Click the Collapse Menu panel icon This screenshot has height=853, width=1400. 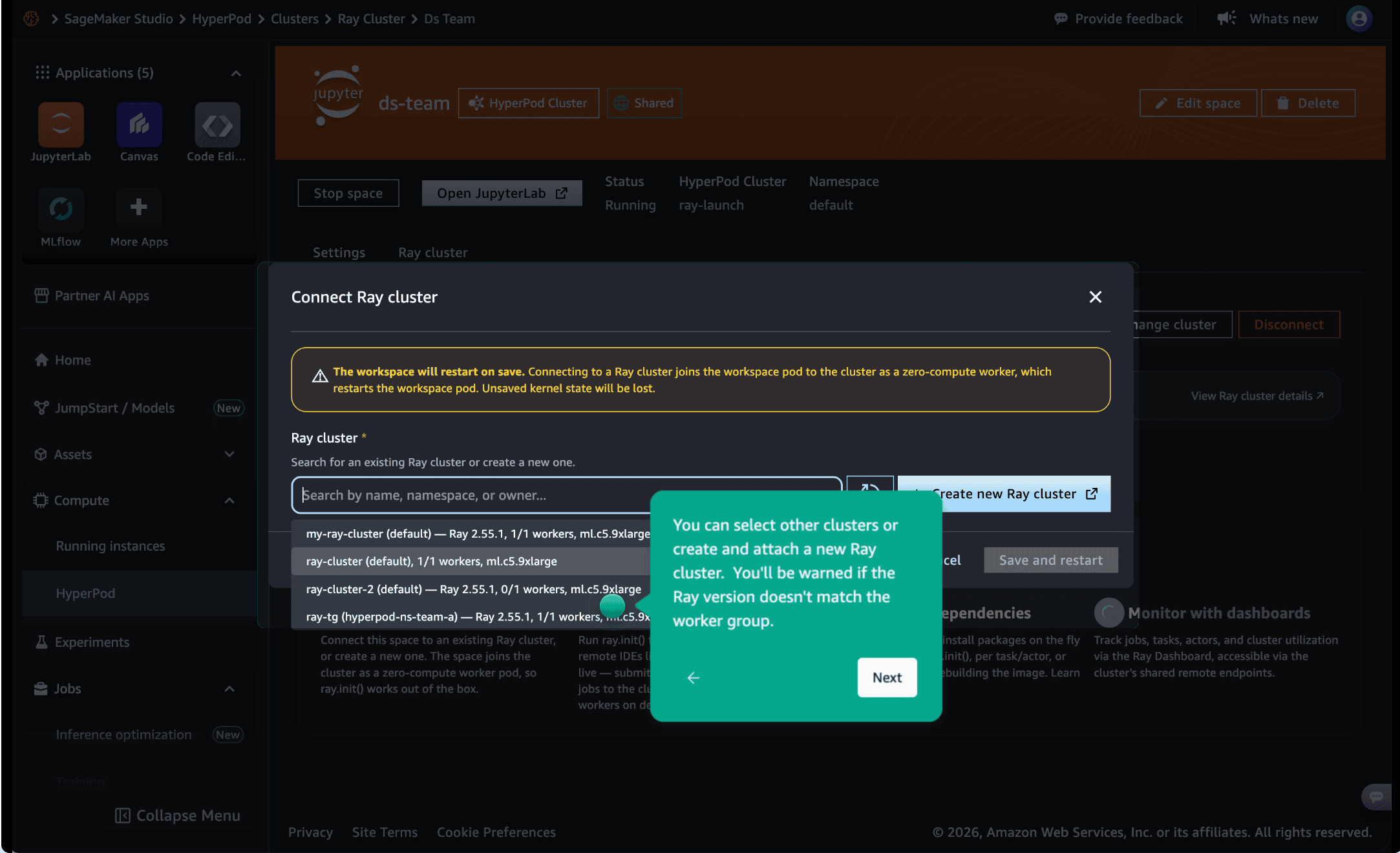point(122,816)
